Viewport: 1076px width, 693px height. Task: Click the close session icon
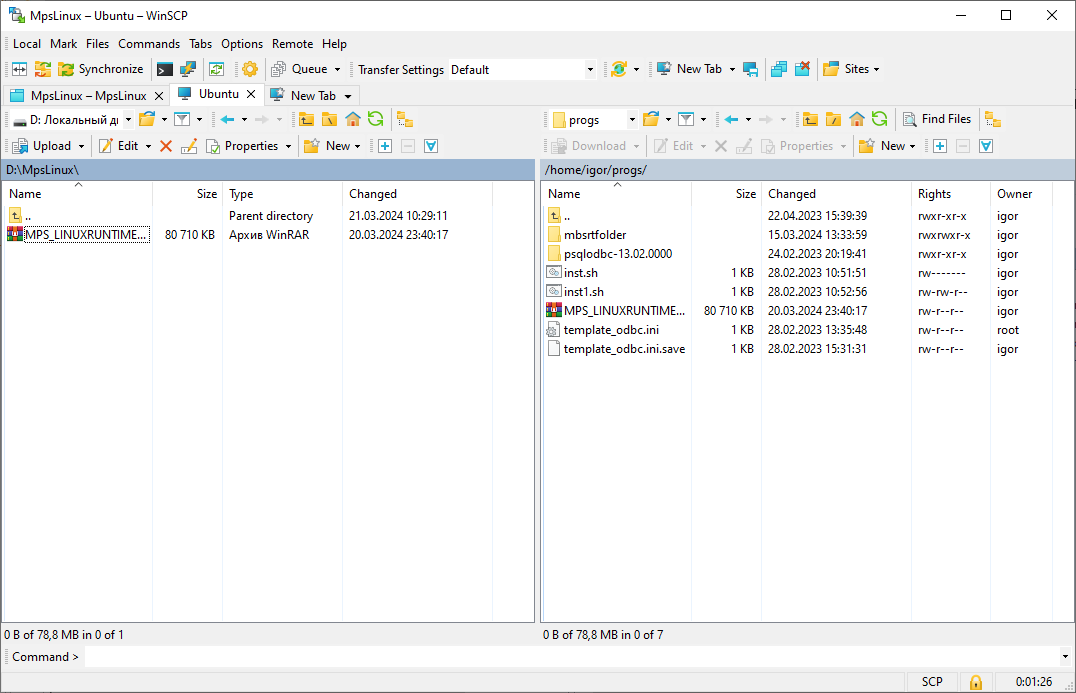tap(802, 69)
